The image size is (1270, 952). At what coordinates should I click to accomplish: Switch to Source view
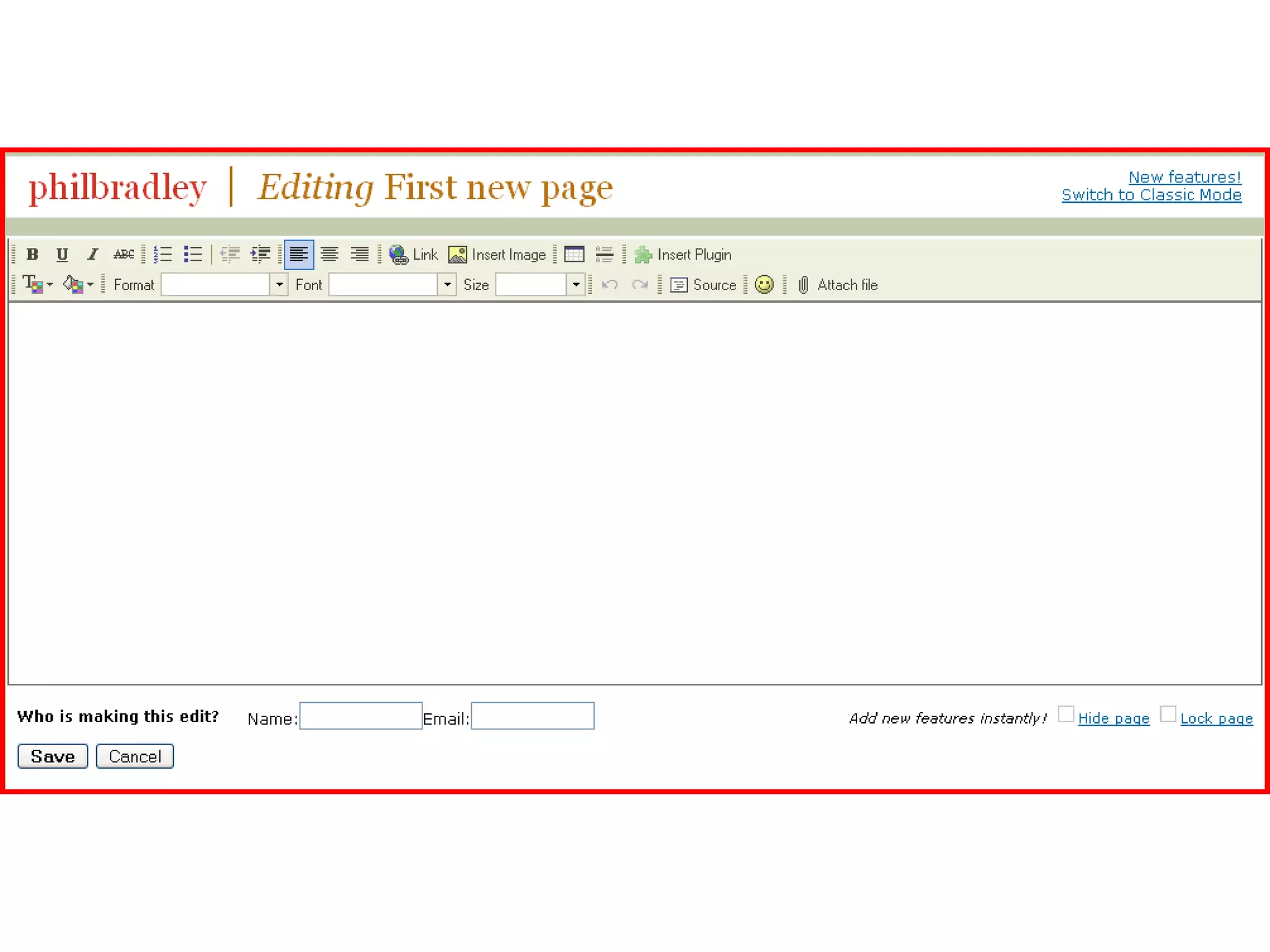pos(704,284)
